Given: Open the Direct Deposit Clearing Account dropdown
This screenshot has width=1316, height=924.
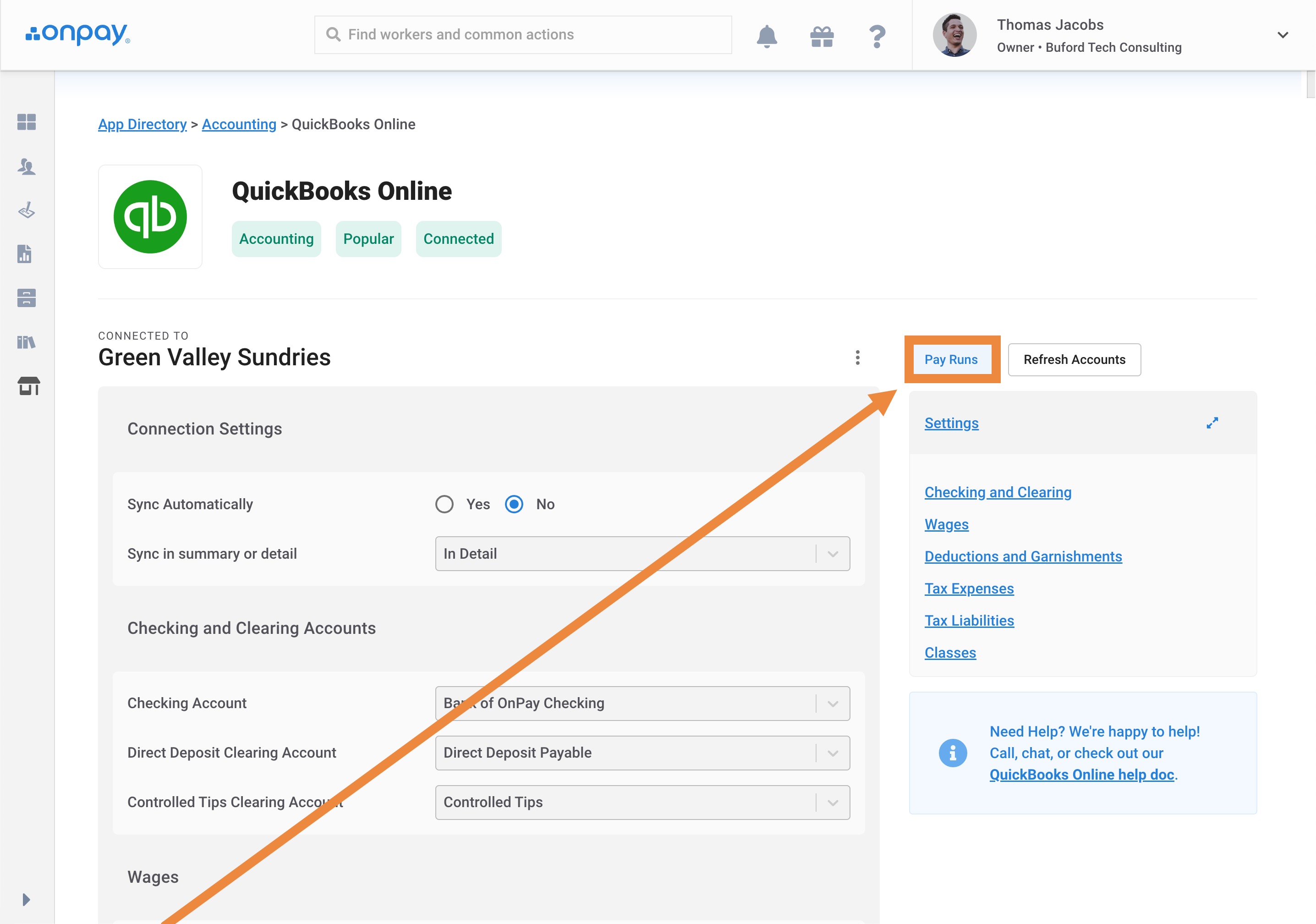Looking at the screenshot, I should 642,753.
